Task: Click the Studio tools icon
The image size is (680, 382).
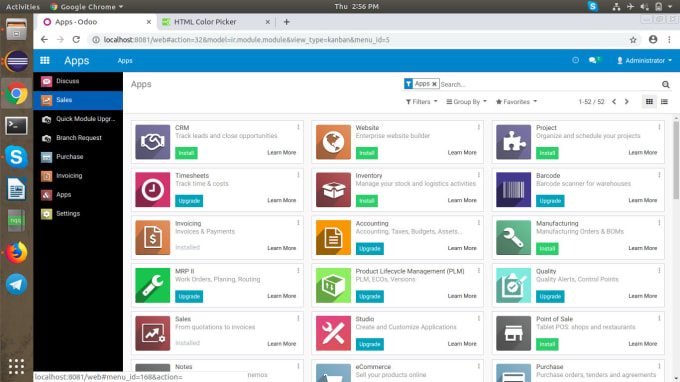Action: coord(333,333)
